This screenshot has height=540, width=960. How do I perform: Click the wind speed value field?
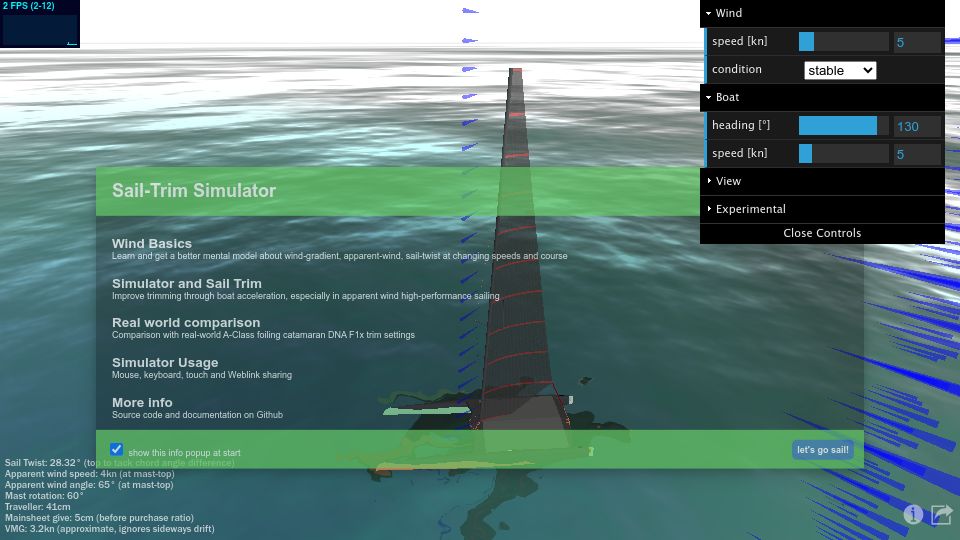tap(917, 42)
